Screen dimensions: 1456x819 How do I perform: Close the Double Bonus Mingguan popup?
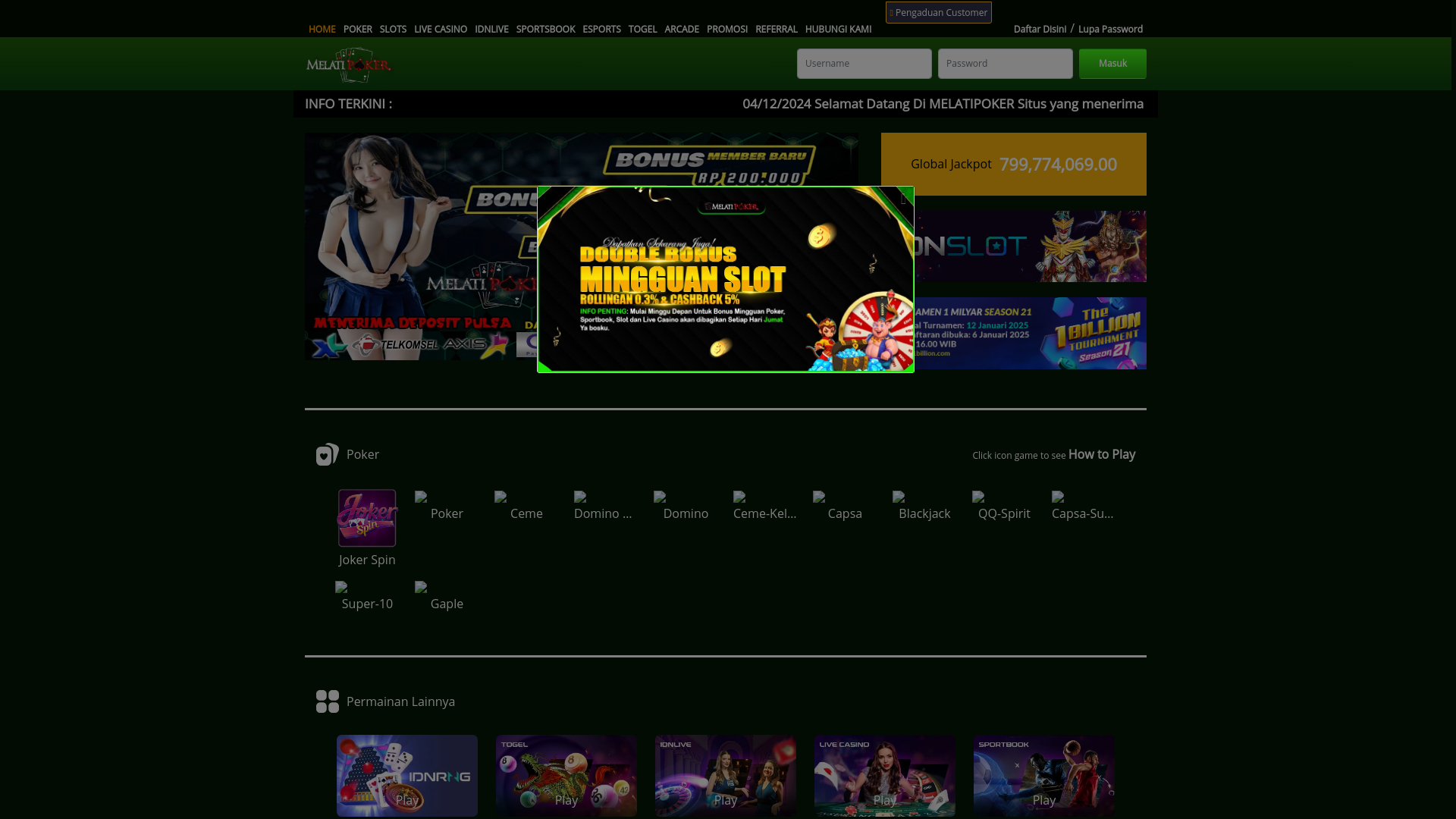pyautogui.click(x=903, y=199)
